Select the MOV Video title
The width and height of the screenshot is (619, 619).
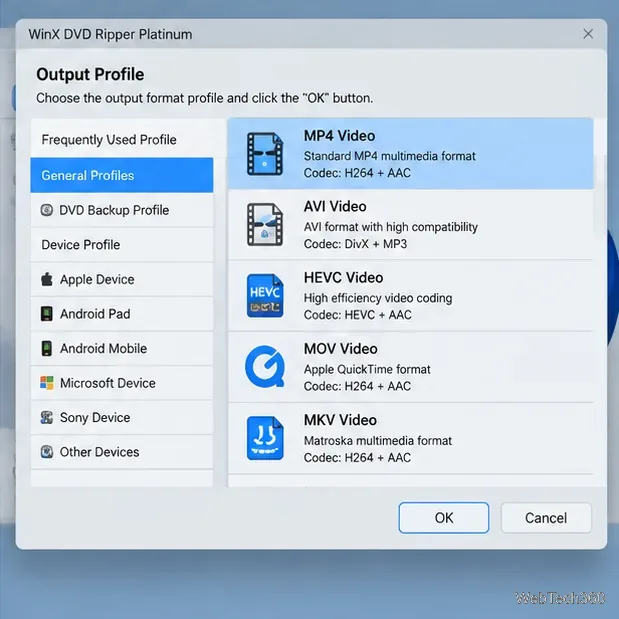[341, 349]
